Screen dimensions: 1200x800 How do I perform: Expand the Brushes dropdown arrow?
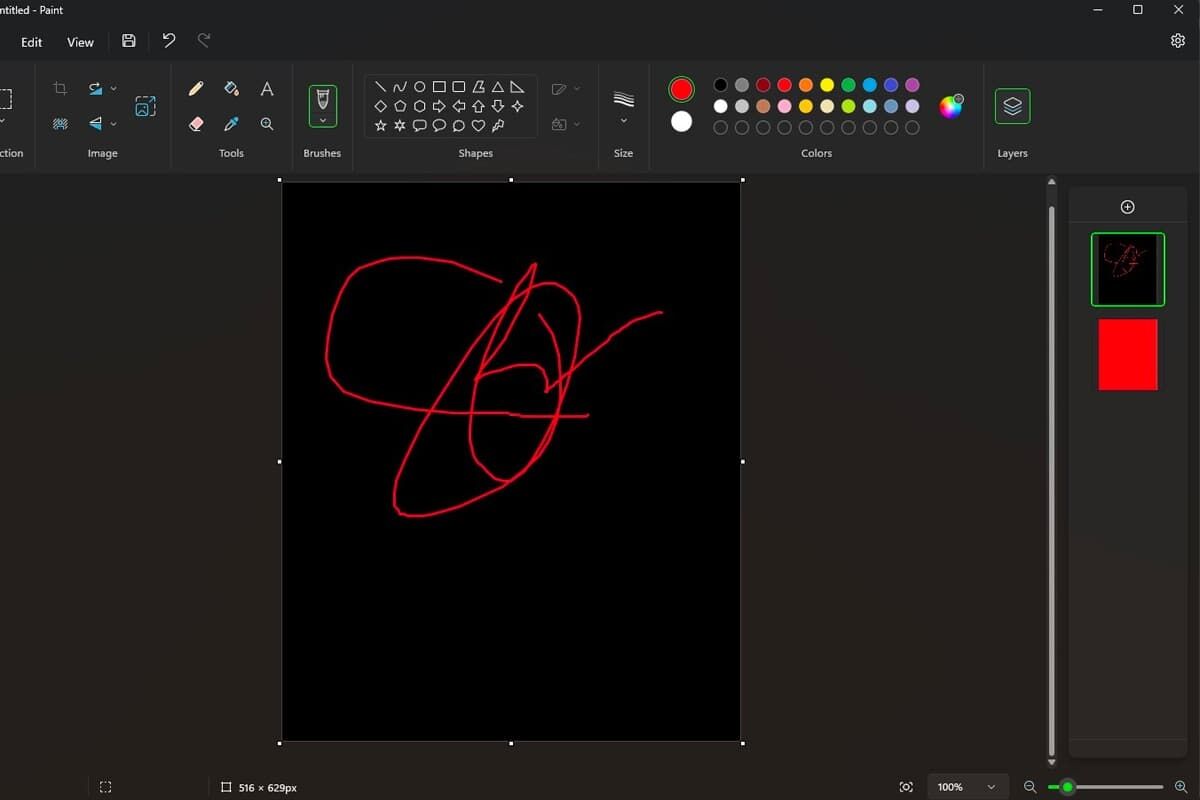tap(322, 120)
